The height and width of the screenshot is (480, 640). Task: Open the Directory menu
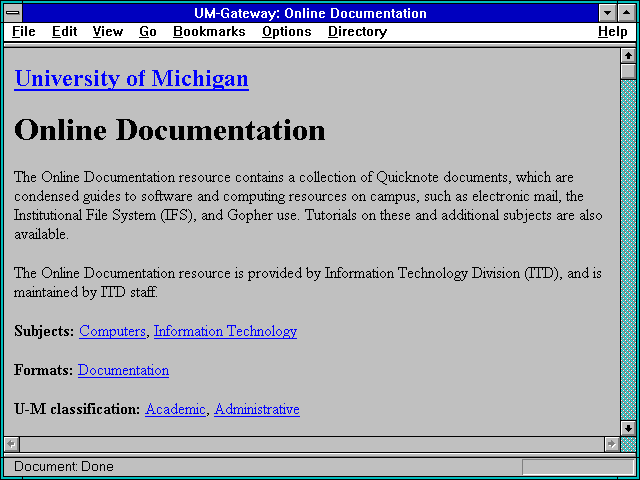(x=357, y=32)
